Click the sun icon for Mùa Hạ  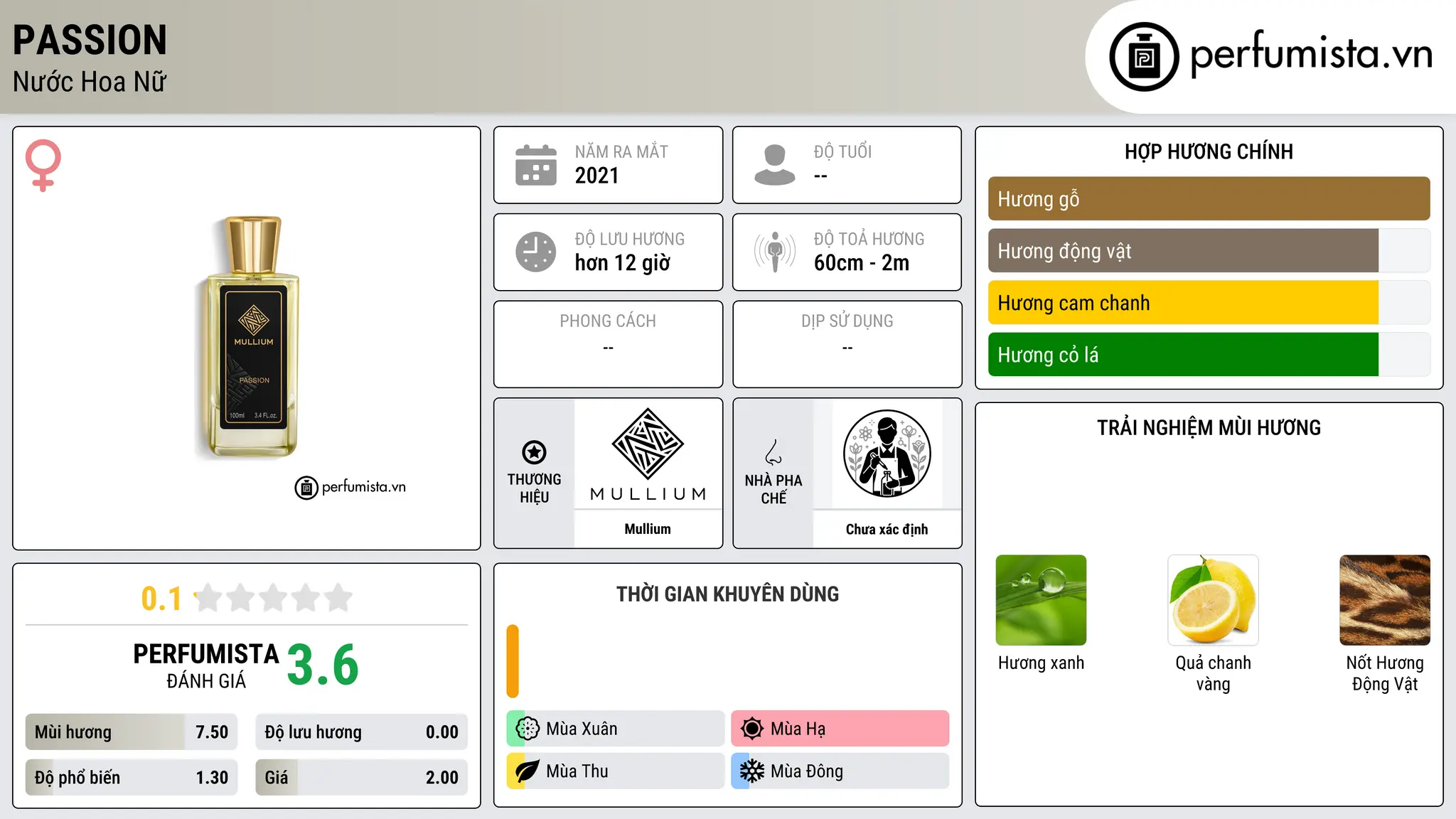click(752, 729)
